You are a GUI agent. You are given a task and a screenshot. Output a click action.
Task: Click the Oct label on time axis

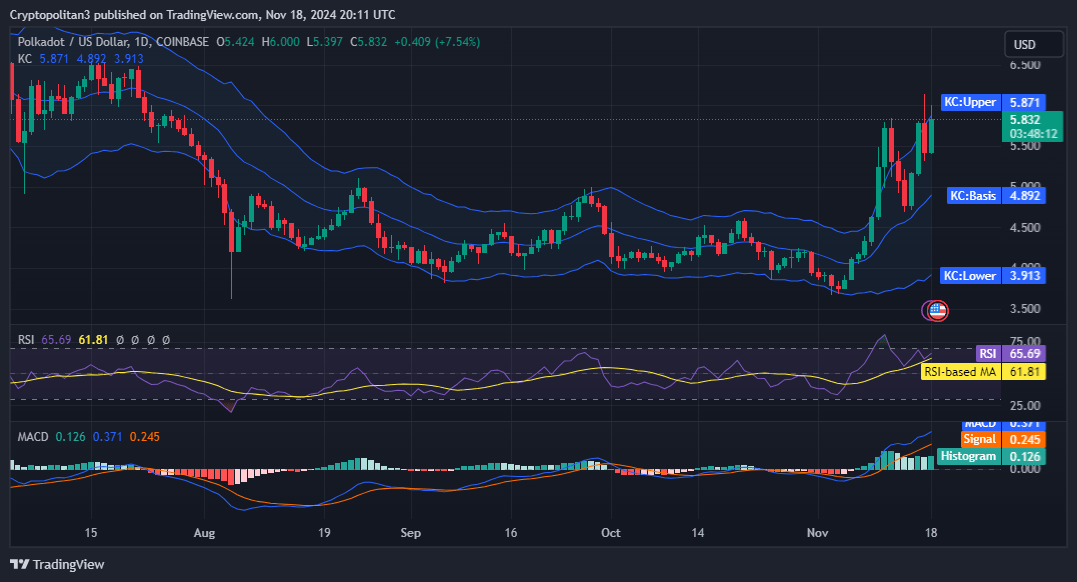point(610,533)
